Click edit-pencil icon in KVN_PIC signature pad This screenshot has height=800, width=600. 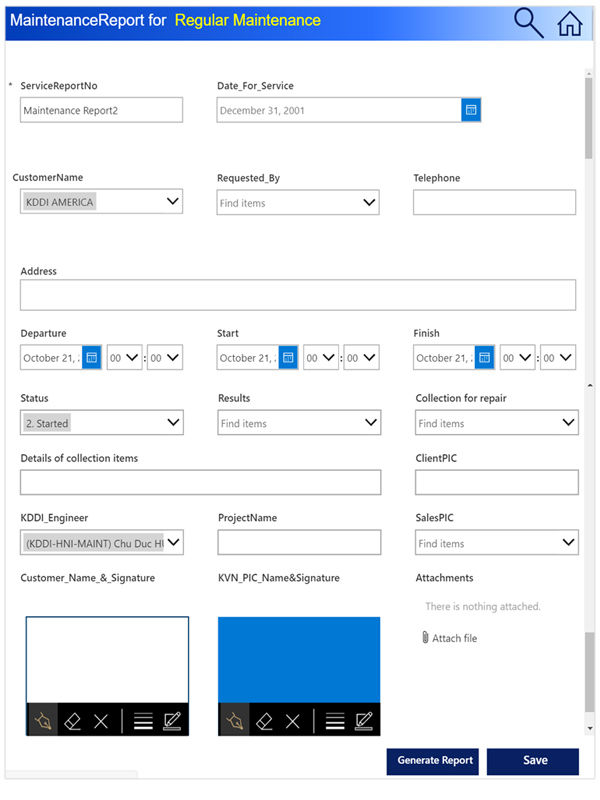tap(363, 721)
